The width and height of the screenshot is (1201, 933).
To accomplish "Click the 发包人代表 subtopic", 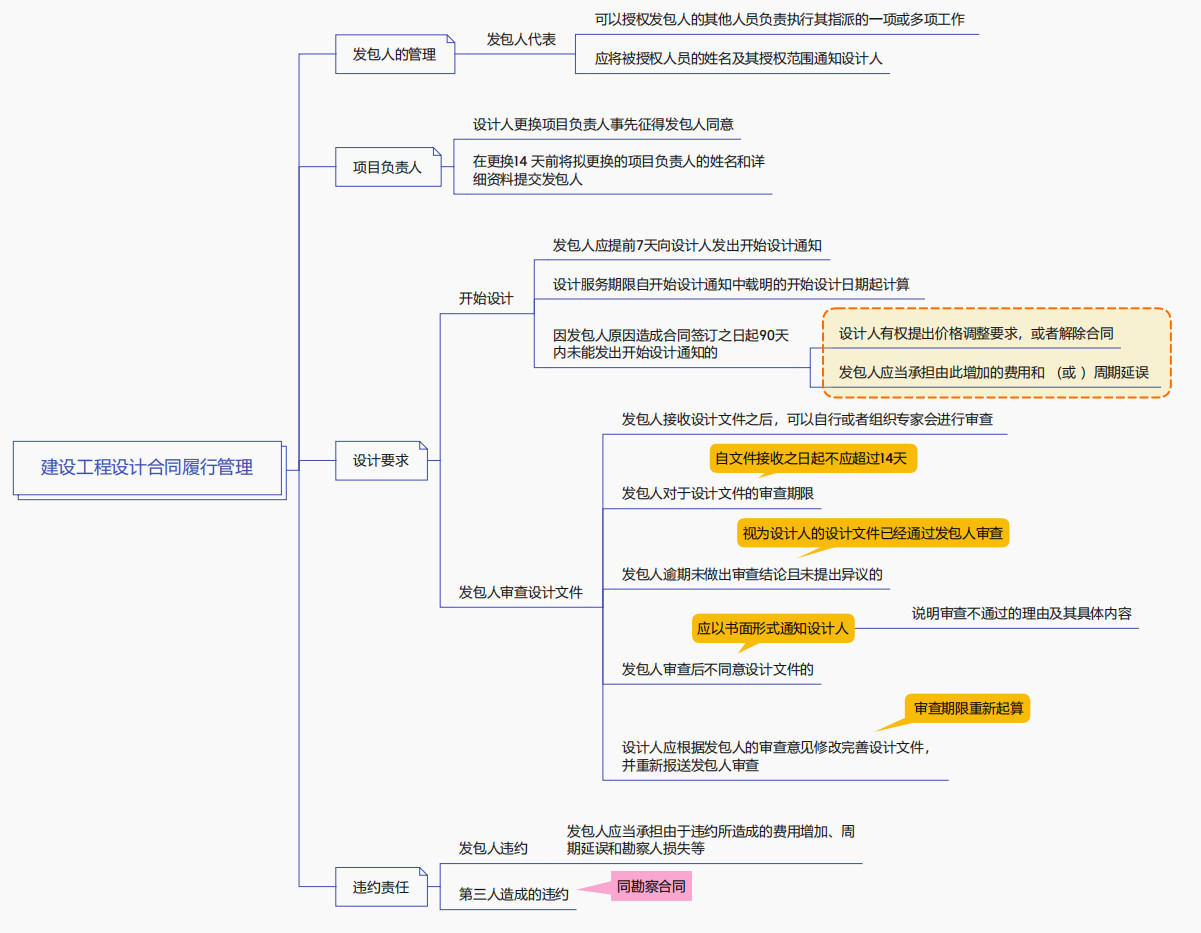I will point(521,40).
